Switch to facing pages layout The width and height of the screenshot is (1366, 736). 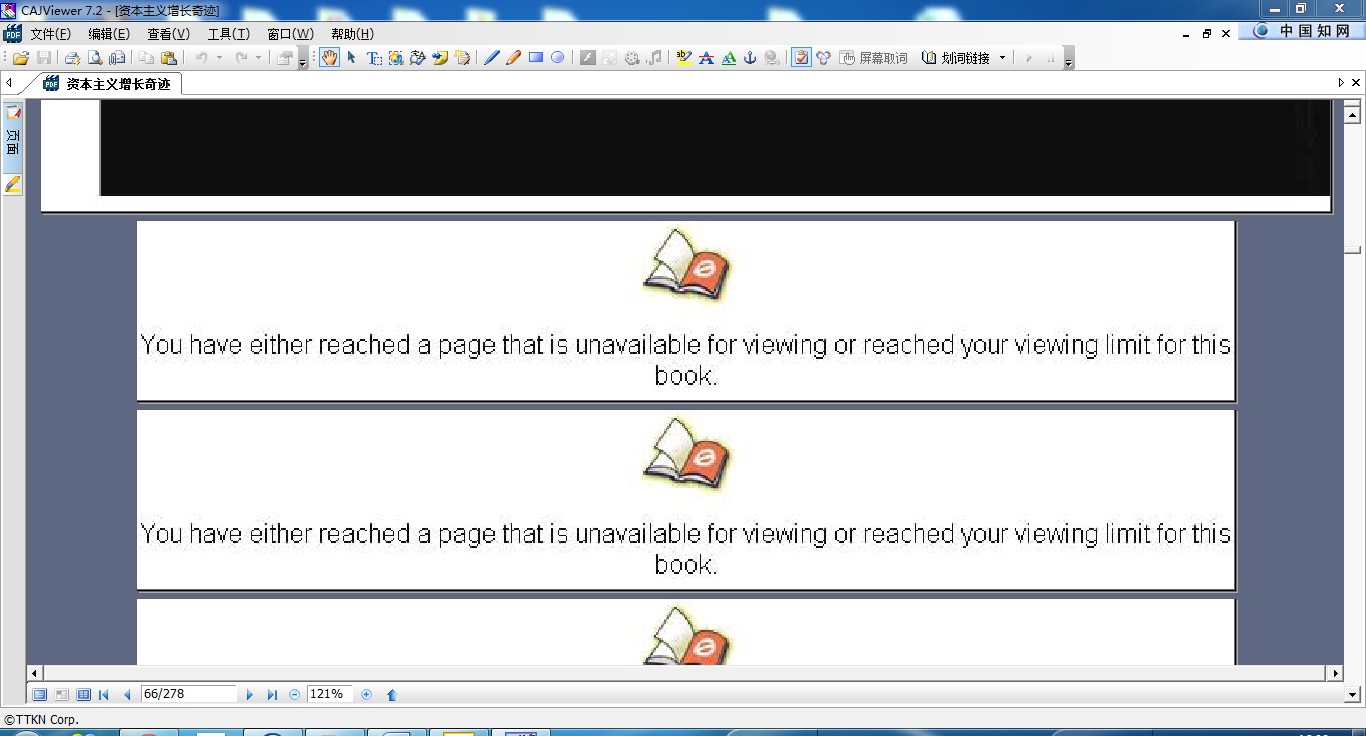(x=83, y=694)
